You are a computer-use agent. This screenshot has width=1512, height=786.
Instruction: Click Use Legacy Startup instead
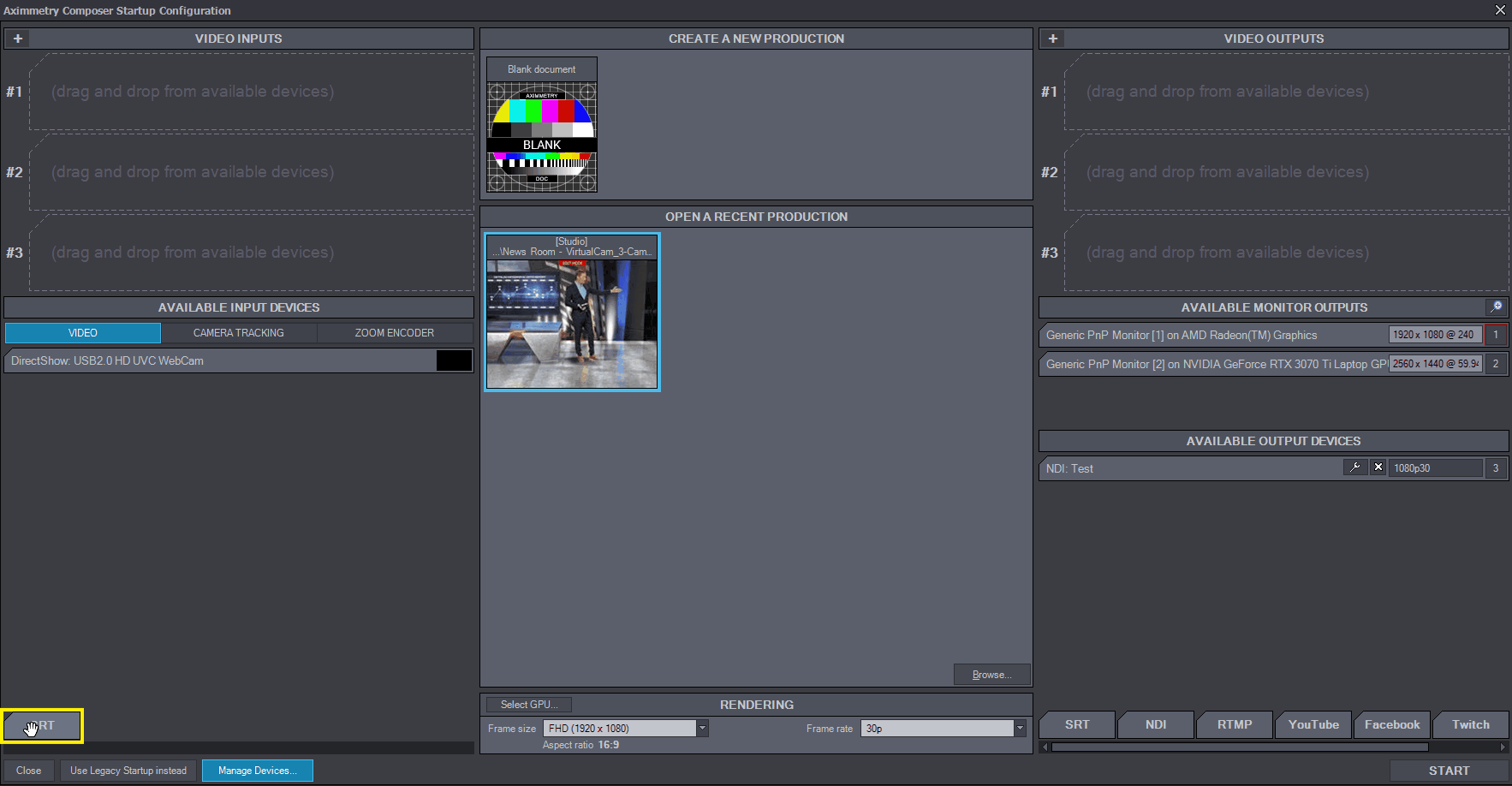pyautogui.click(x=128, y=771)
